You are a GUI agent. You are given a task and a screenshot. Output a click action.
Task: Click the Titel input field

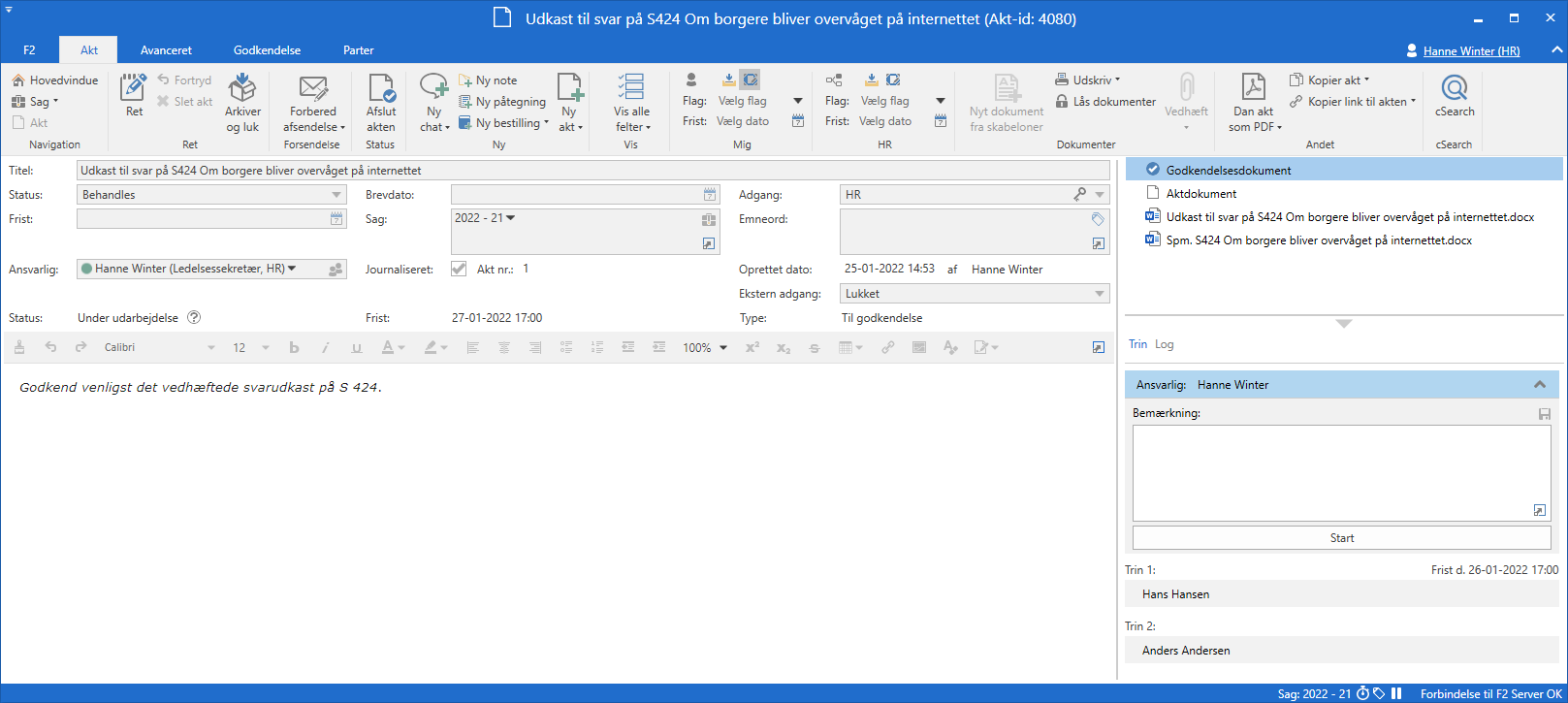coord(592,171)
